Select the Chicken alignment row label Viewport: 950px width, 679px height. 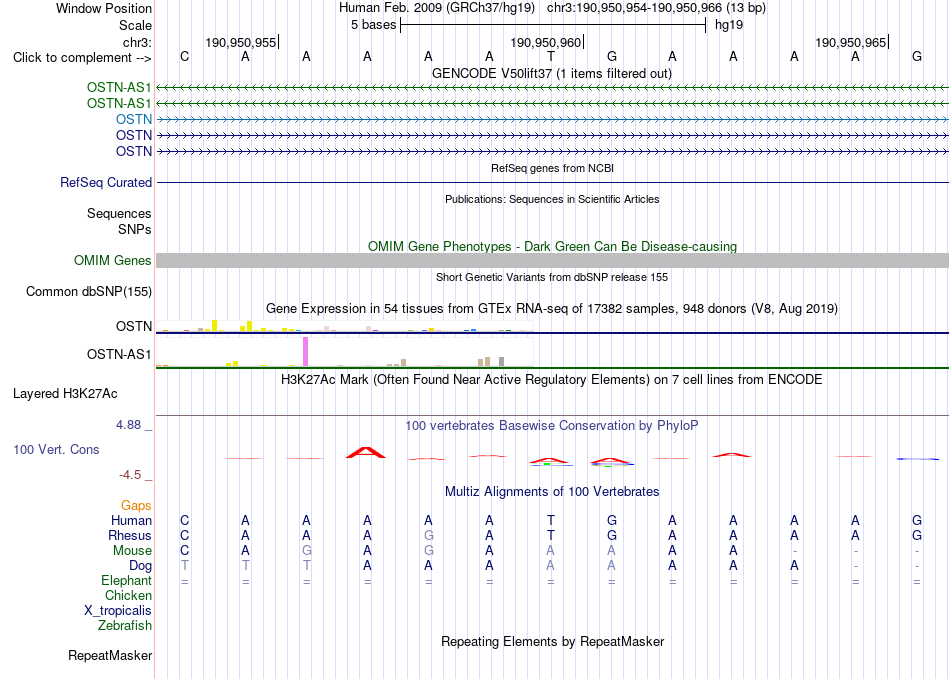tap(128, 595)
